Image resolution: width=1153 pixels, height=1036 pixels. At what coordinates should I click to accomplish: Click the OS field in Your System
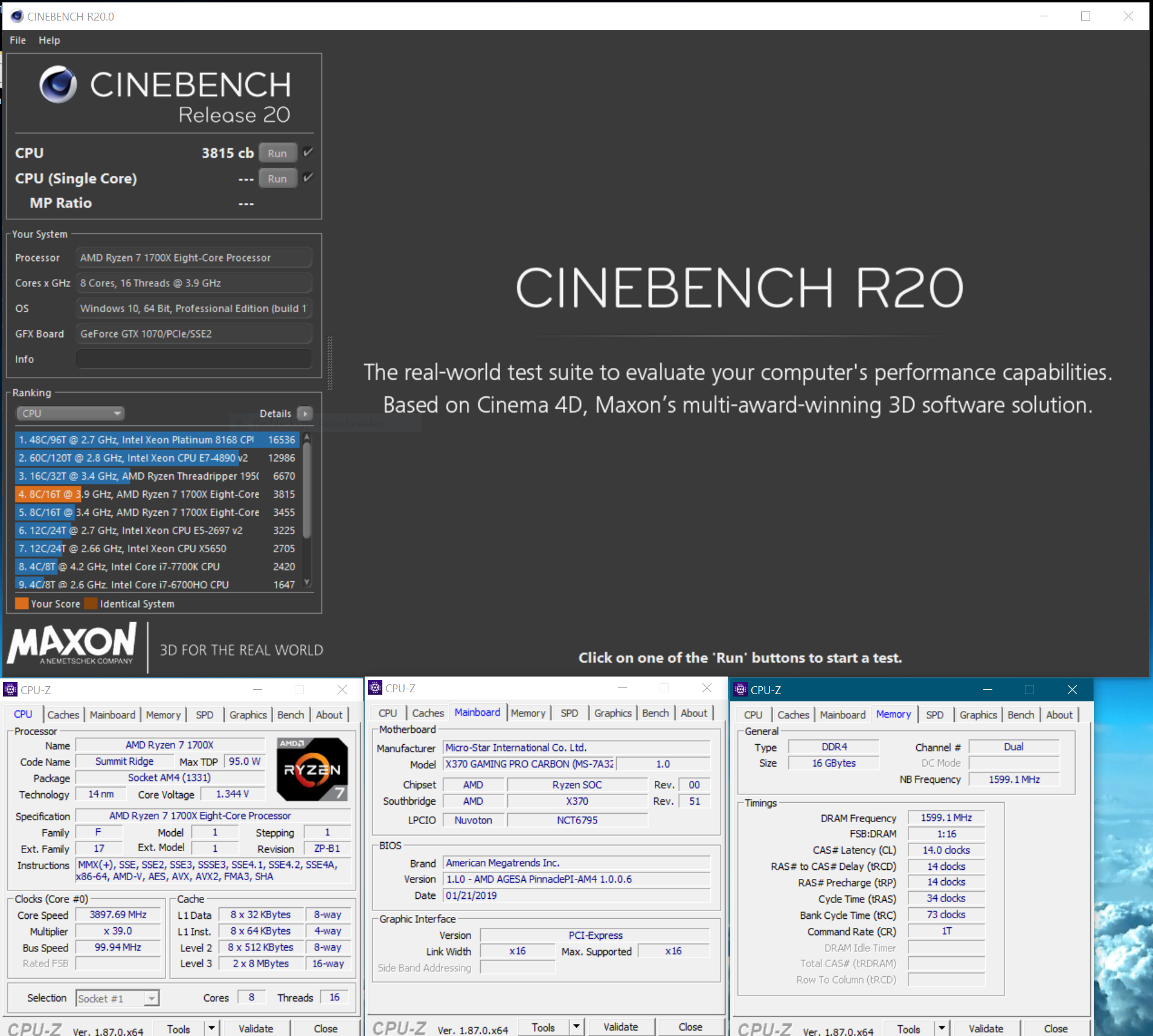coord(193,308)
